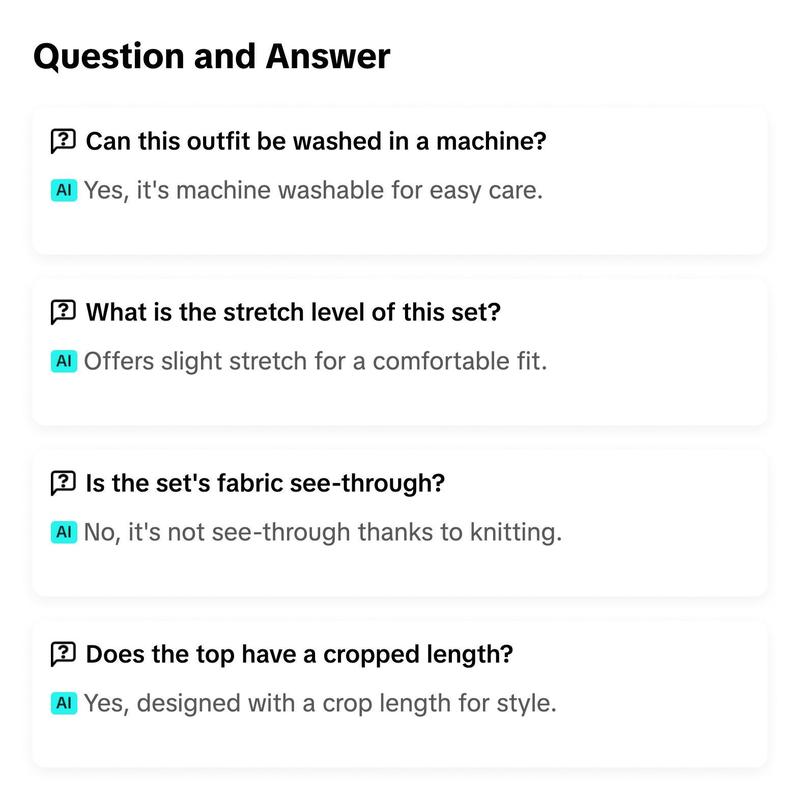Viewport: 800px width, 800px height.
Task: Click AI badge next to slight stretch answer
Action: click(64, 361)
